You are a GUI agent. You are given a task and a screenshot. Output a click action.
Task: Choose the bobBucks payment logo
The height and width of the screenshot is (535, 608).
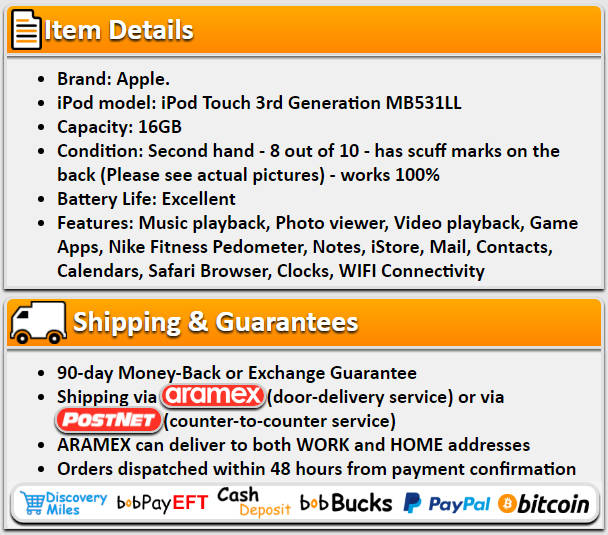346,503
